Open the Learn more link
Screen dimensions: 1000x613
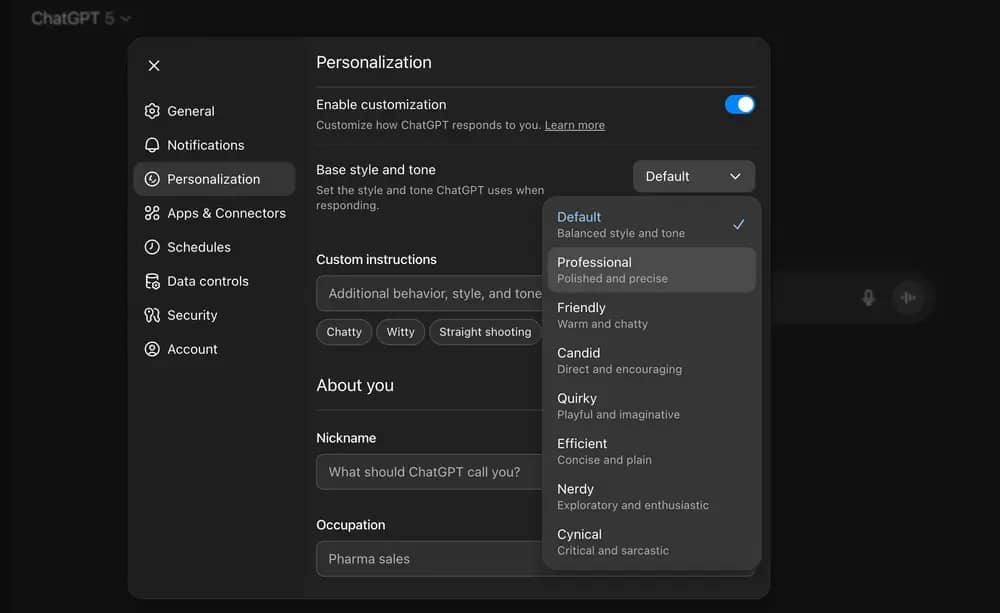(x=575, y=125)
